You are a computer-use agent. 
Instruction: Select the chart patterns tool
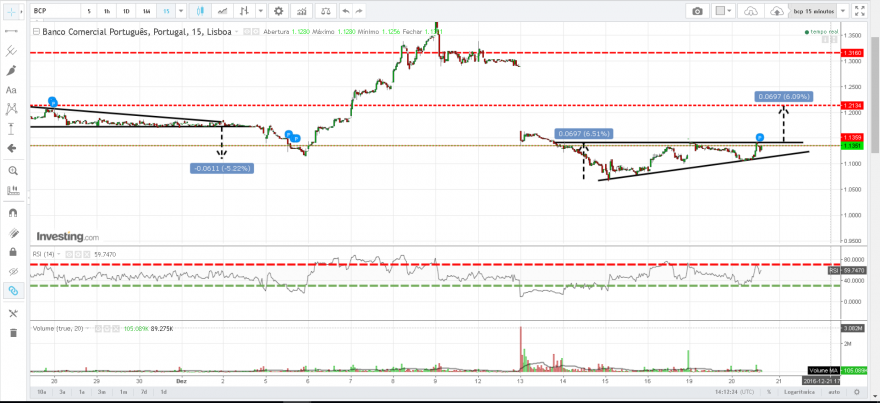click(11, 109)
